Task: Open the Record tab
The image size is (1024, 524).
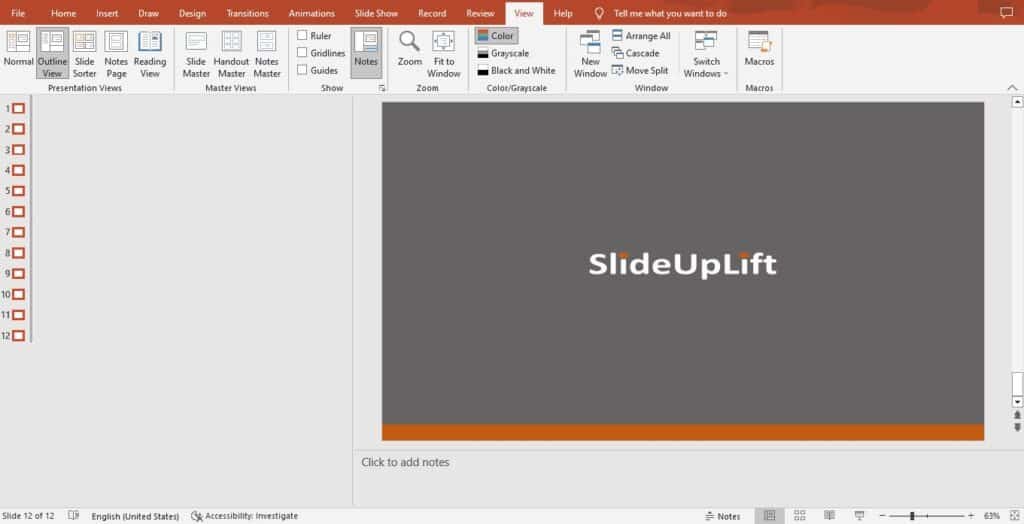Action: click(432, 13)
